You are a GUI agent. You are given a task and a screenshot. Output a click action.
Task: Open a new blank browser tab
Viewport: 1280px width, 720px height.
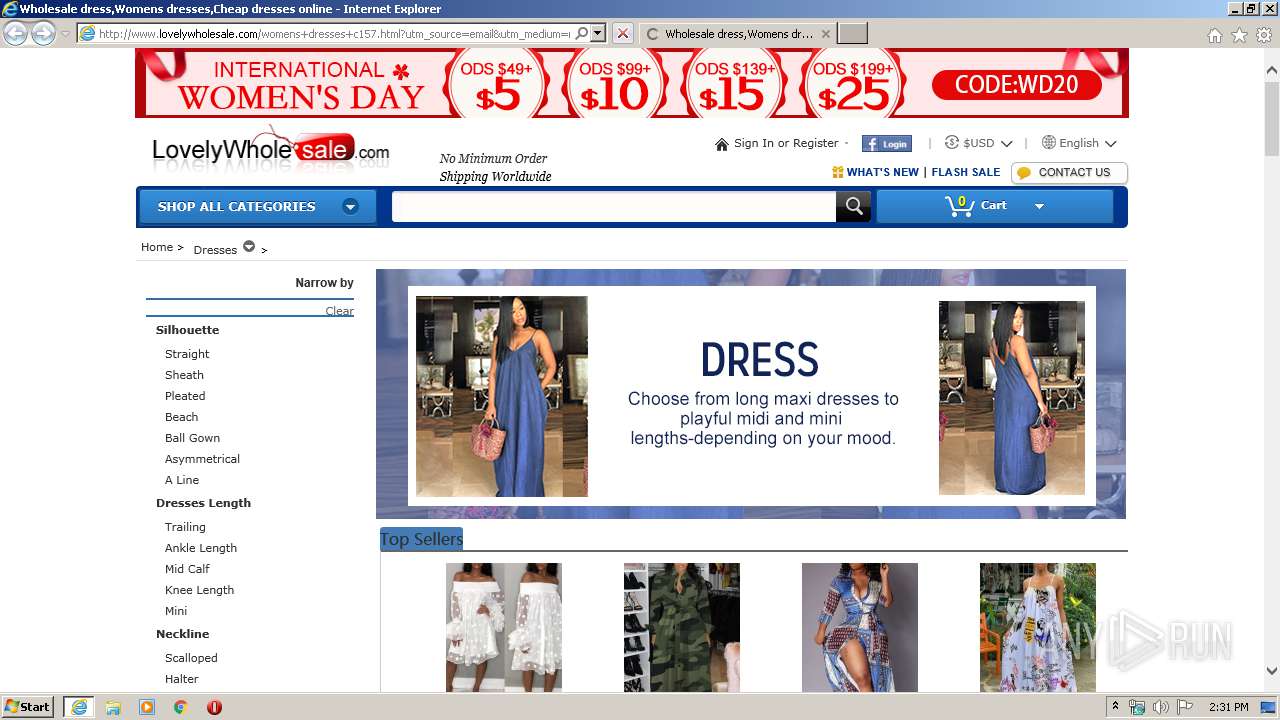pos(852,34)
